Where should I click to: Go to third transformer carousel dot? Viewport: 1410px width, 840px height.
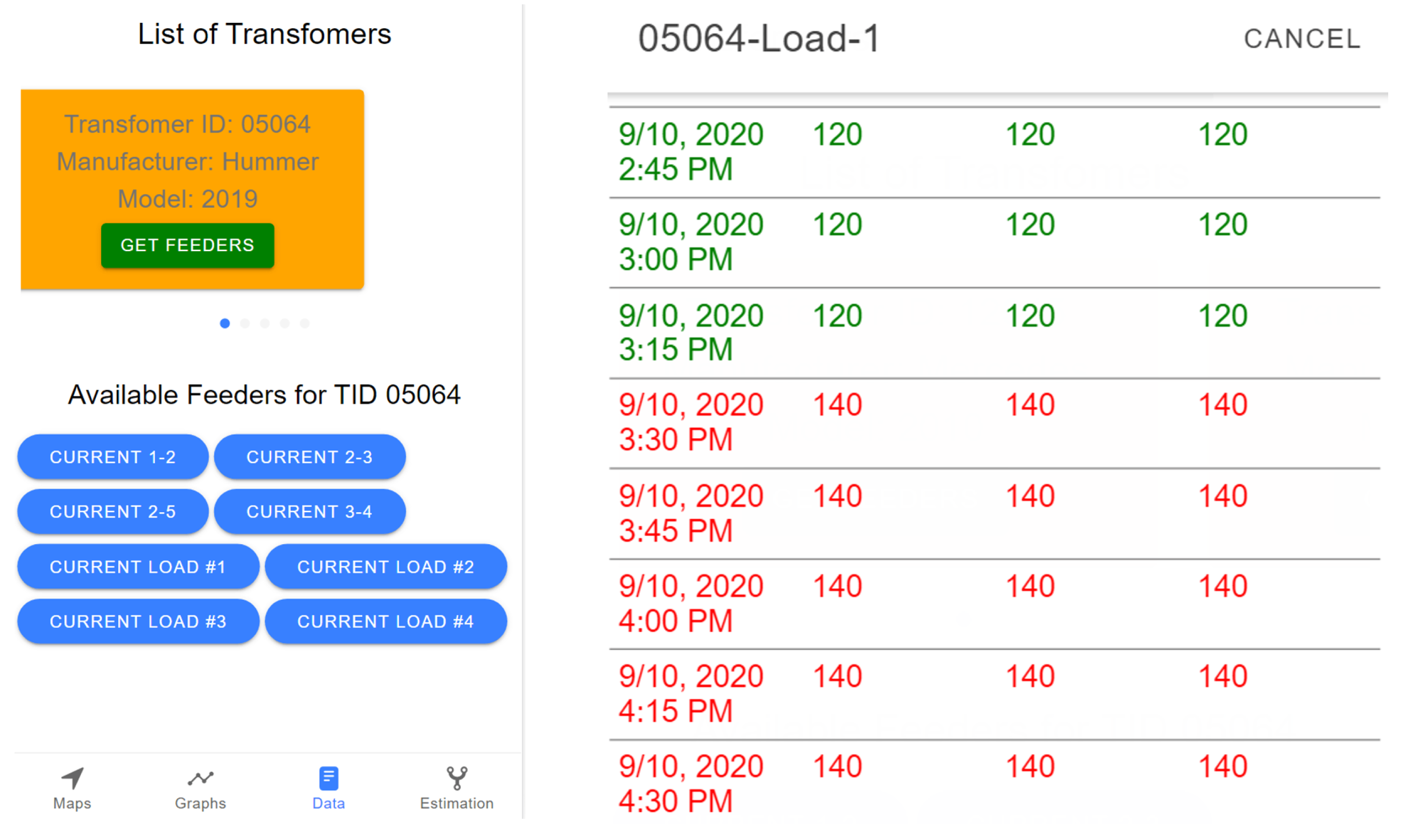(x=265, y=324)
